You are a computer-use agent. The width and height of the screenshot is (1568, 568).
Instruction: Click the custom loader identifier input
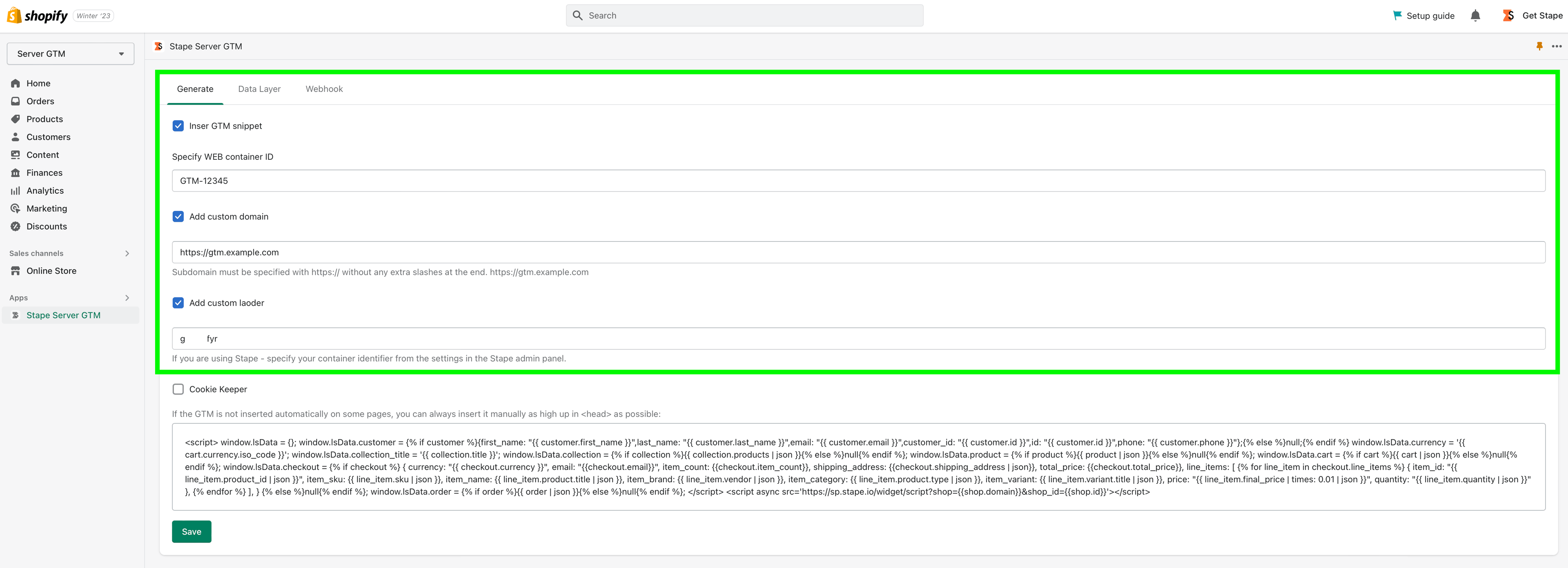(858, 338)
